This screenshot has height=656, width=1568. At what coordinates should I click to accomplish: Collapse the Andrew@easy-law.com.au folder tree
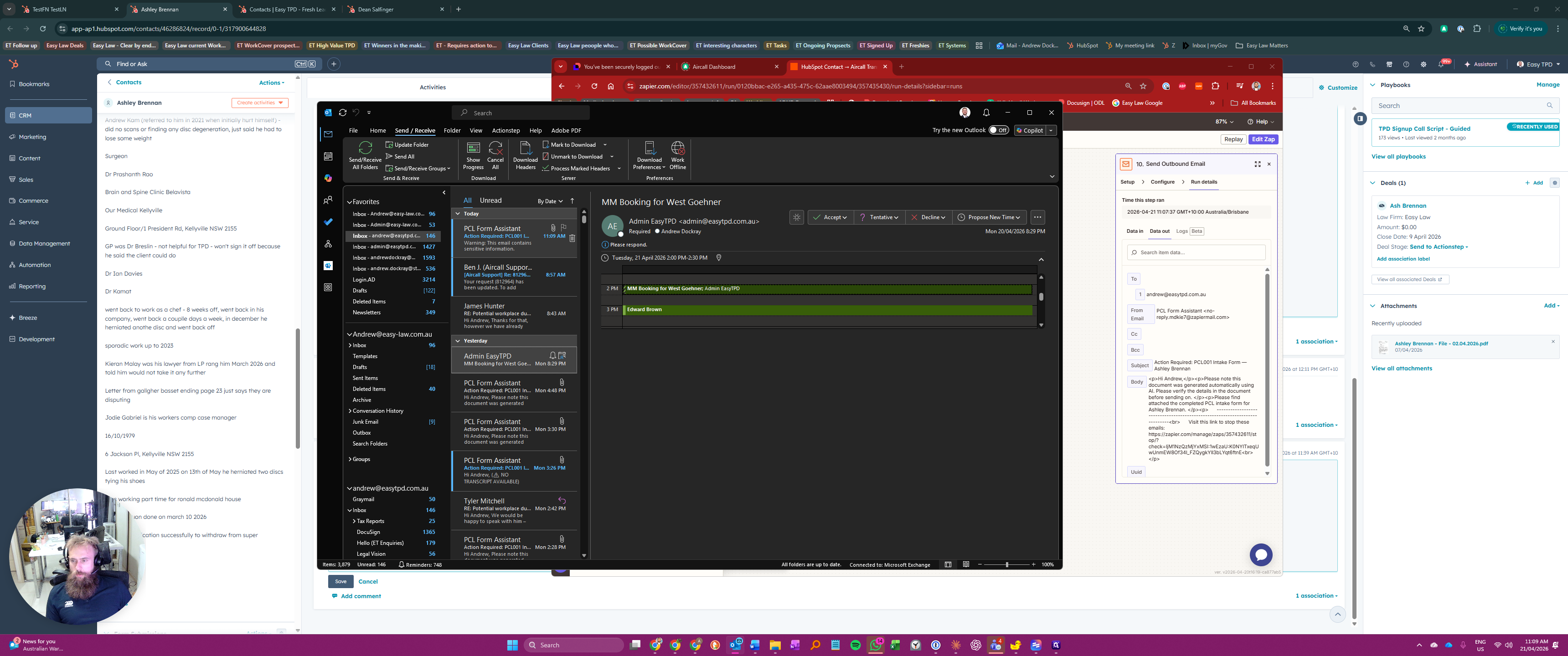coord(350,335)
